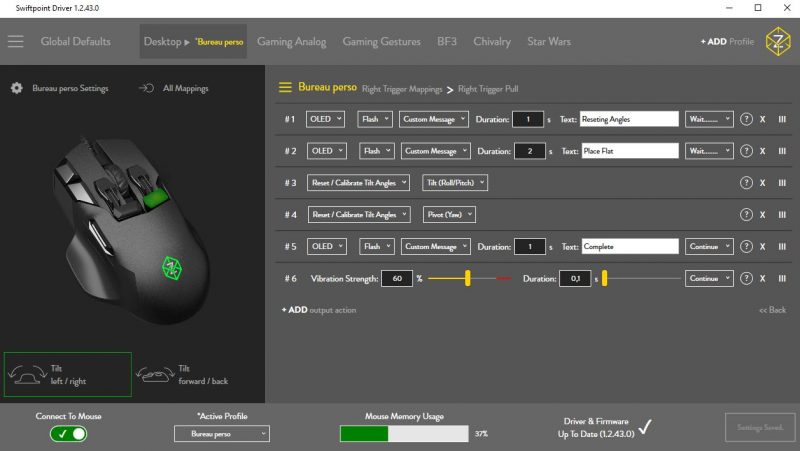Show help for action #3
Image resolution: width=800 pixels, height=451 pixels.
tap(746, 183)
